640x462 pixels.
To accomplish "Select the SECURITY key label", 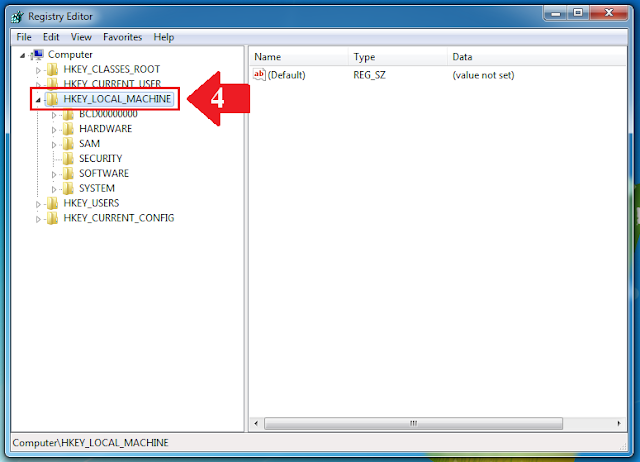I will 100,158.
